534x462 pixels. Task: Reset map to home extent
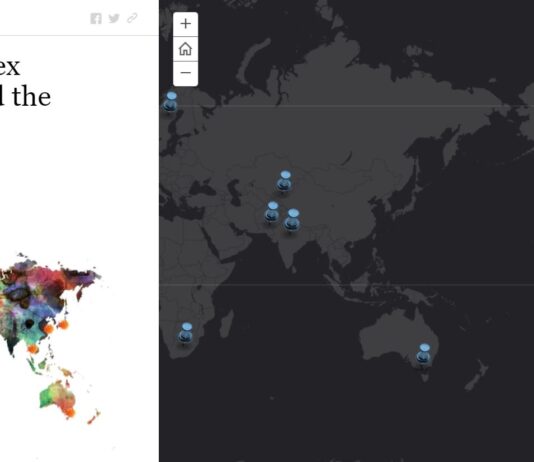[186, 49]
